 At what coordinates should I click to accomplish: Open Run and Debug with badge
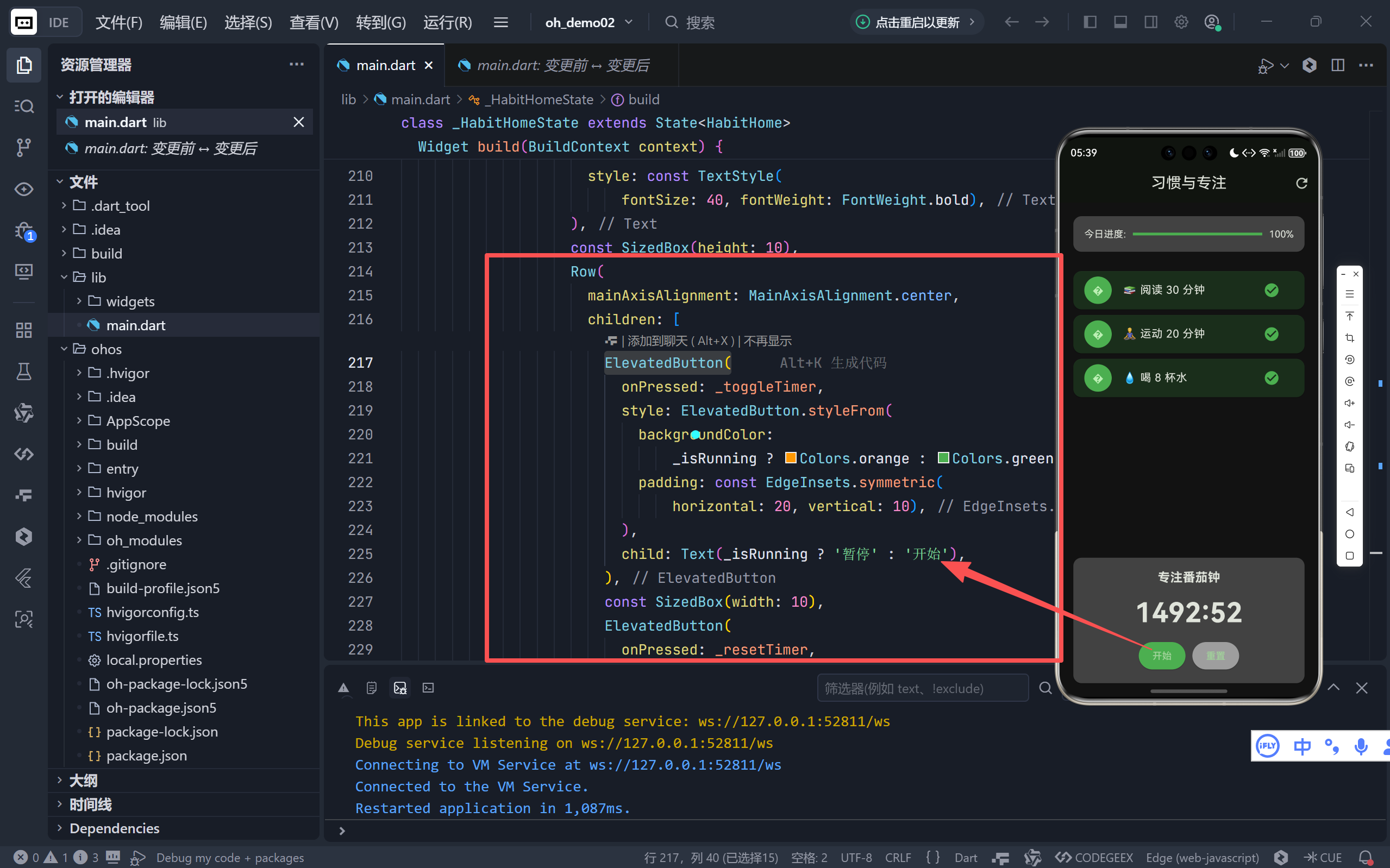pyautogui.click(x=23, y=231)
